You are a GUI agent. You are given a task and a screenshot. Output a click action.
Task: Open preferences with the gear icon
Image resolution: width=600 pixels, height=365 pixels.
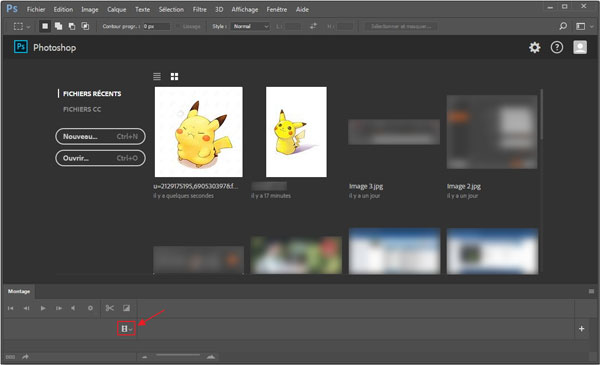pos(535,47)
